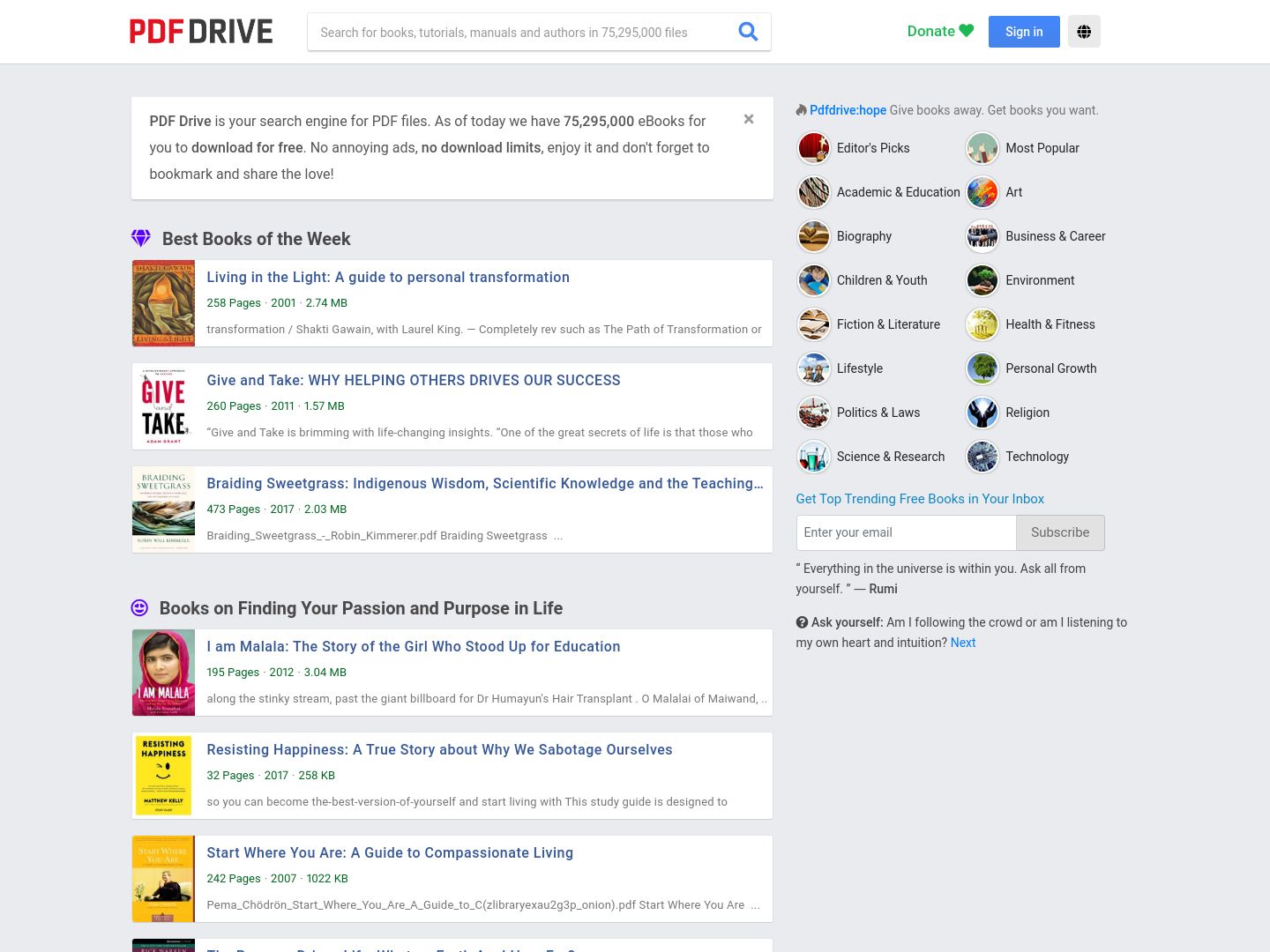The height and width of the screenshot is (952, 1270).
Task: Open the Personal Growth label
Action: pyautogui.click(x=1051, y=368)
